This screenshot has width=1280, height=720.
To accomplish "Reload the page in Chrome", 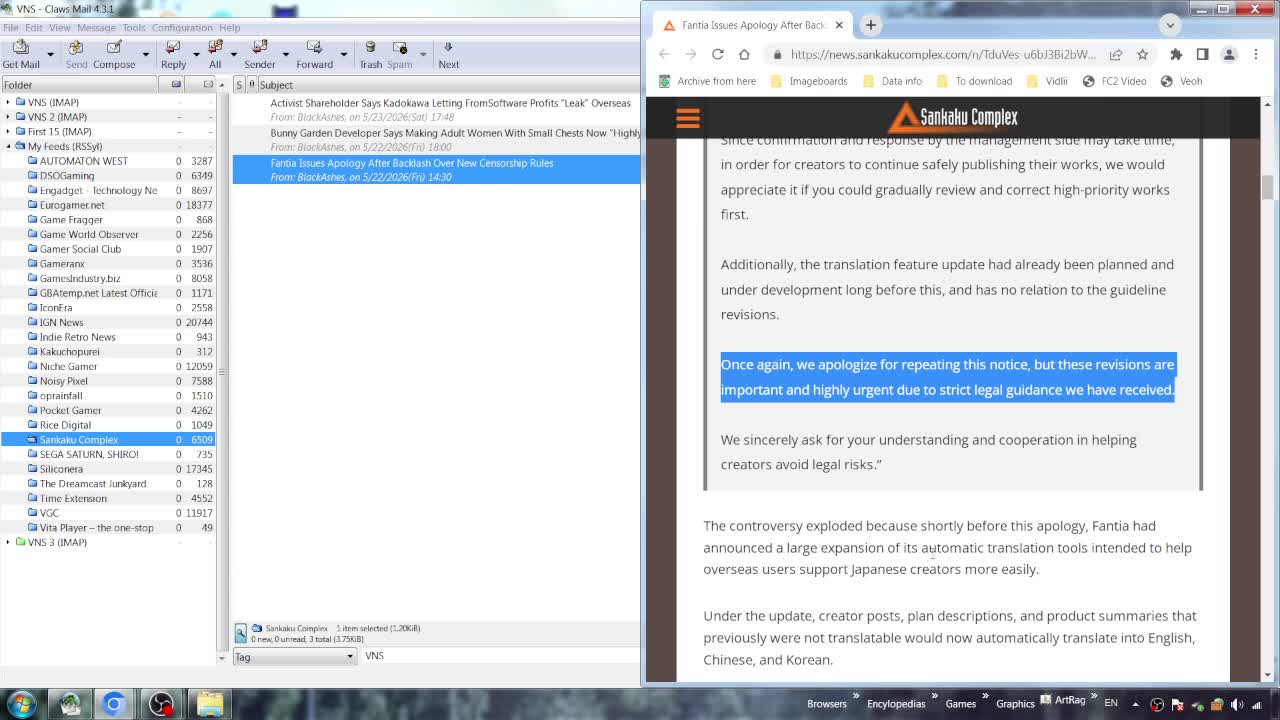I will click(x=717, y=54).
